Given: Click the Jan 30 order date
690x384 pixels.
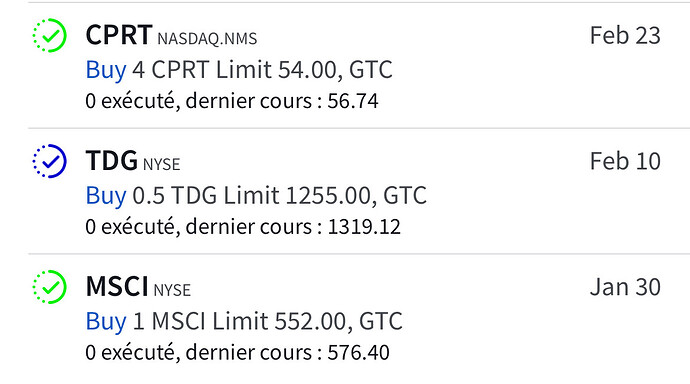Looking at the screenshot, I should [625, 287].
